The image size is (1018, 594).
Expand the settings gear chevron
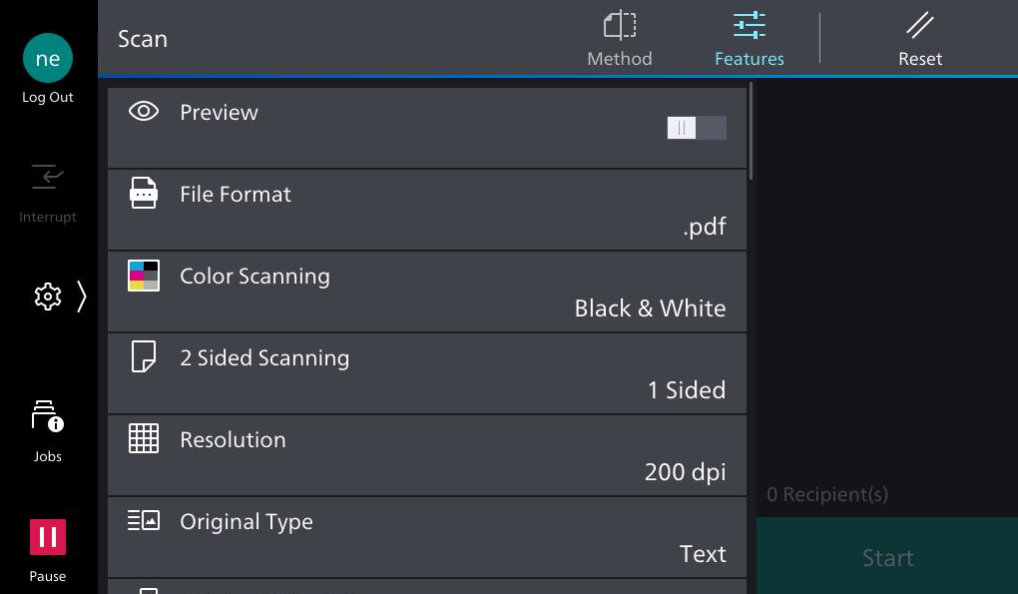pos(81,297)
